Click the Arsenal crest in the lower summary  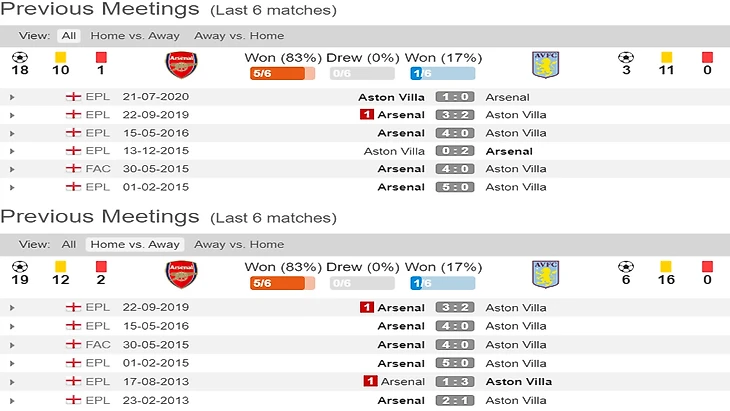[x=181, y=273]
